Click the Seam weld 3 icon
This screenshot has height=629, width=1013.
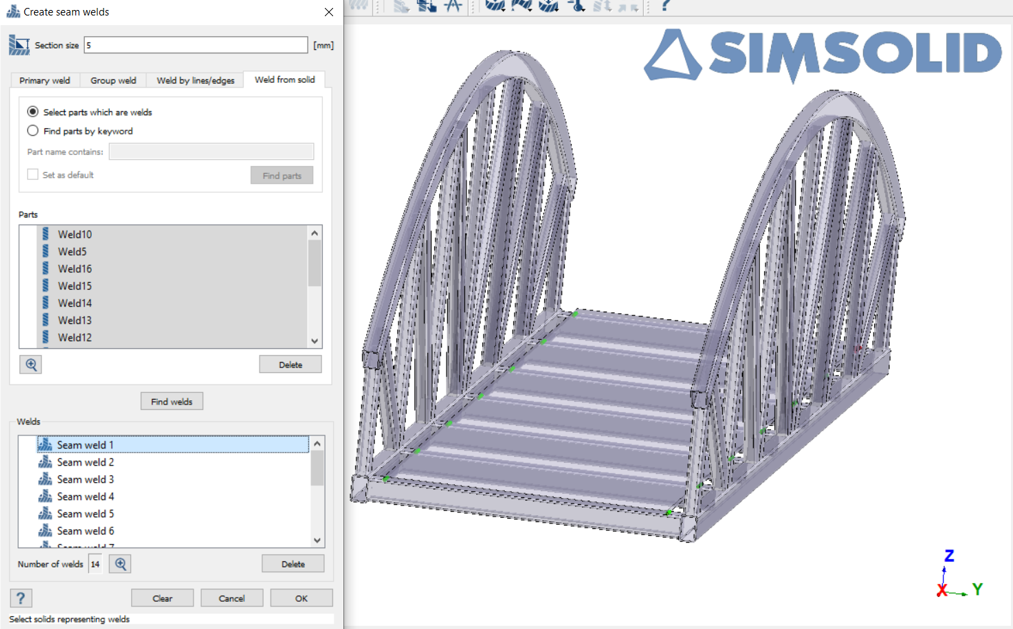coord(45,479)
